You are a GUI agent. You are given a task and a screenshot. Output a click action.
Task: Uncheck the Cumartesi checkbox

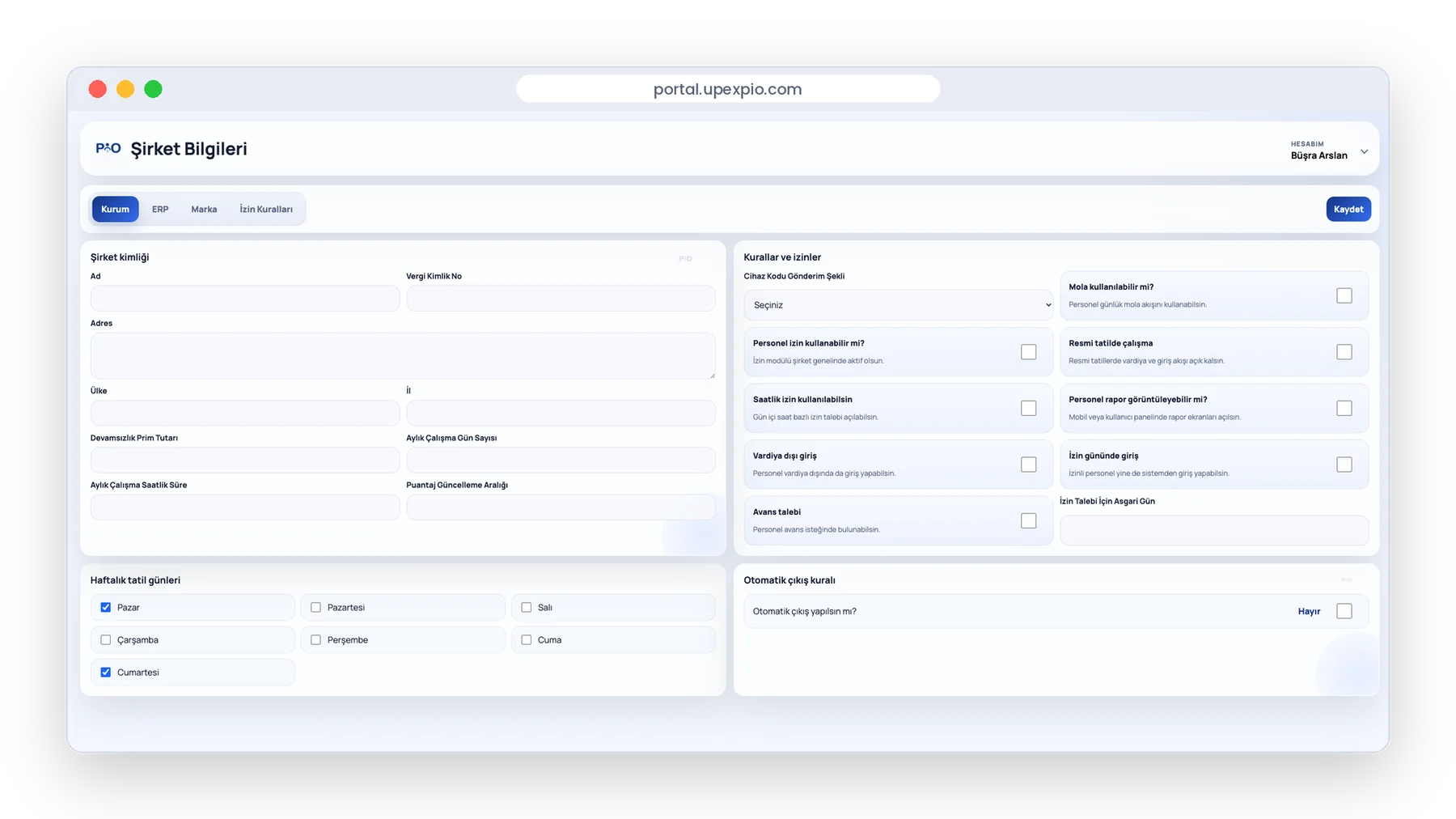pyautogui.click(x=105, y=672)
